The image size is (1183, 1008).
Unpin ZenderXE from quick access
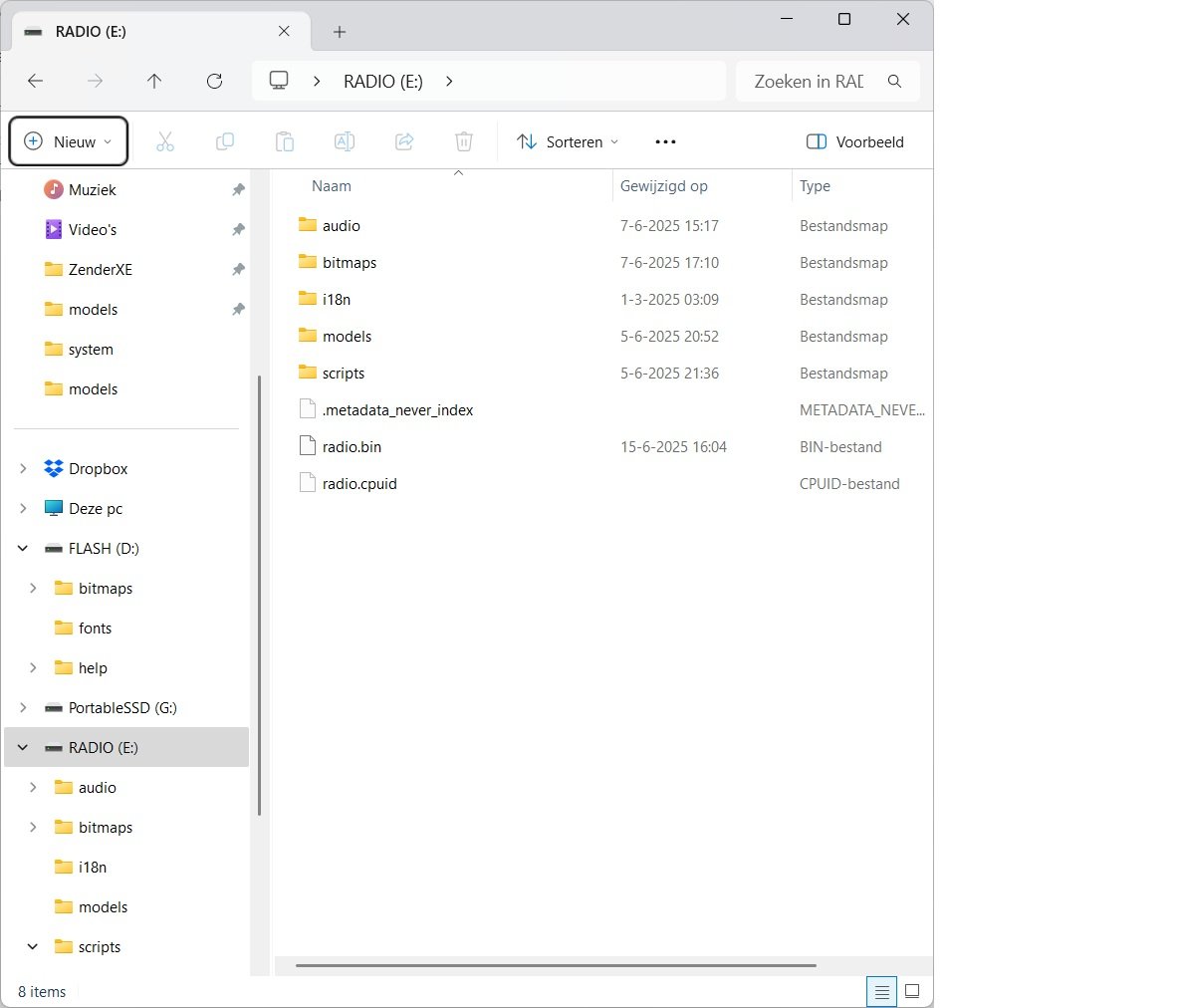tap(238, 269)
